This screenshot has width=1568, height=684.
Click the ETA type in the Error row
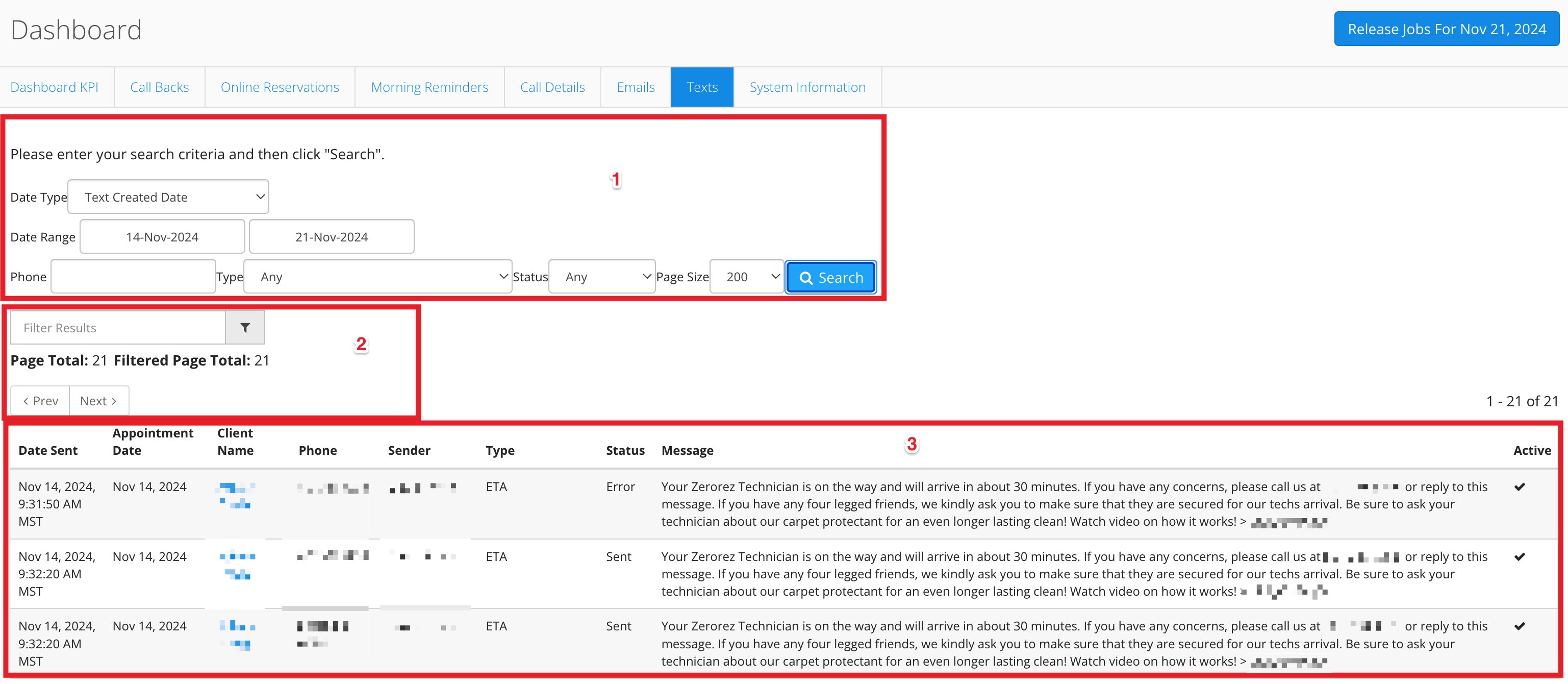[497, 486]
